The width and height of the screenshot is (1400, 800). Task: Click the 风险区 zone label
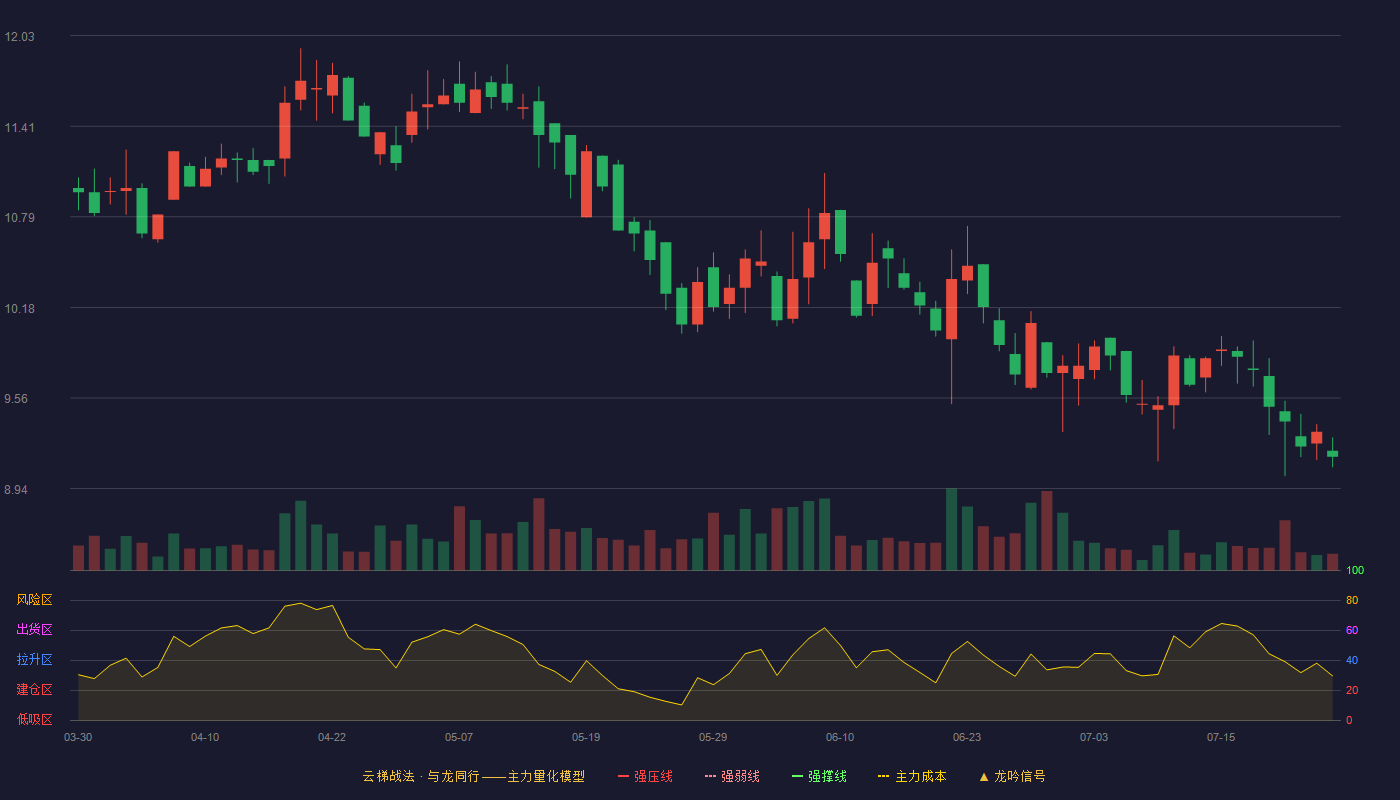tap(34, 600)
